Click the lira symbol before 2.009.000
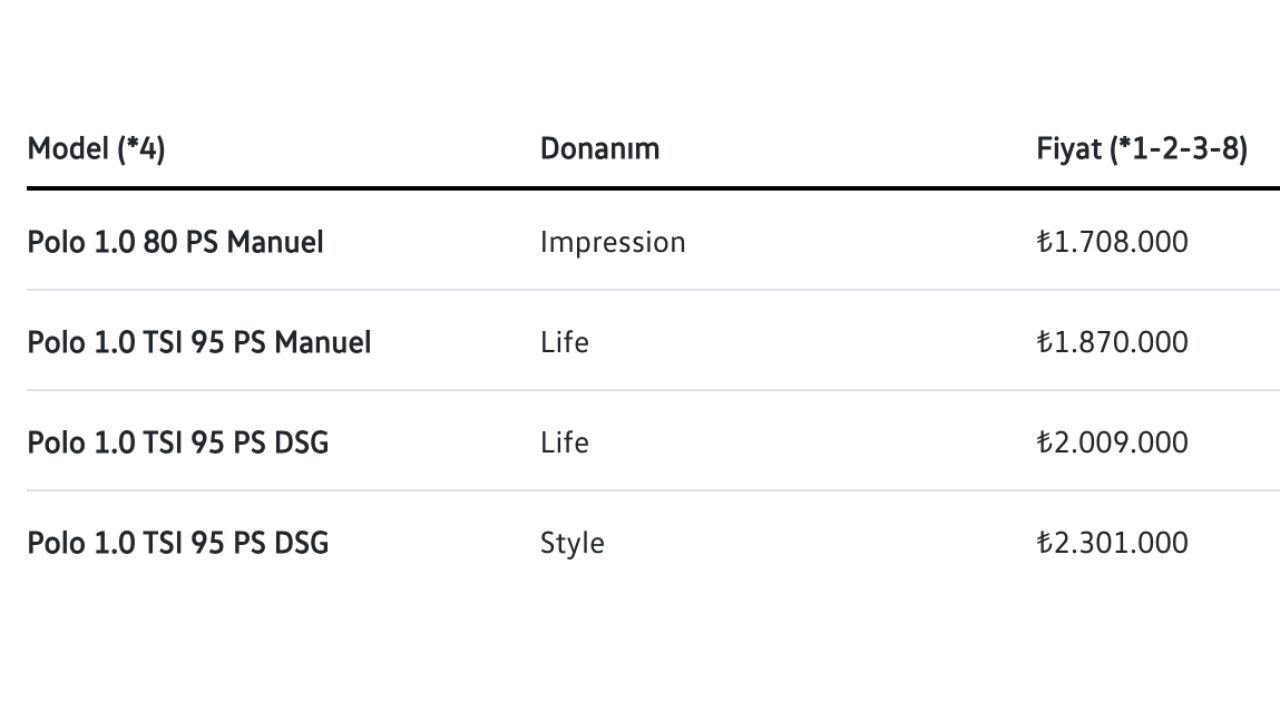This screenshot has height=720, width=1280. click(x=1044, y=443)
